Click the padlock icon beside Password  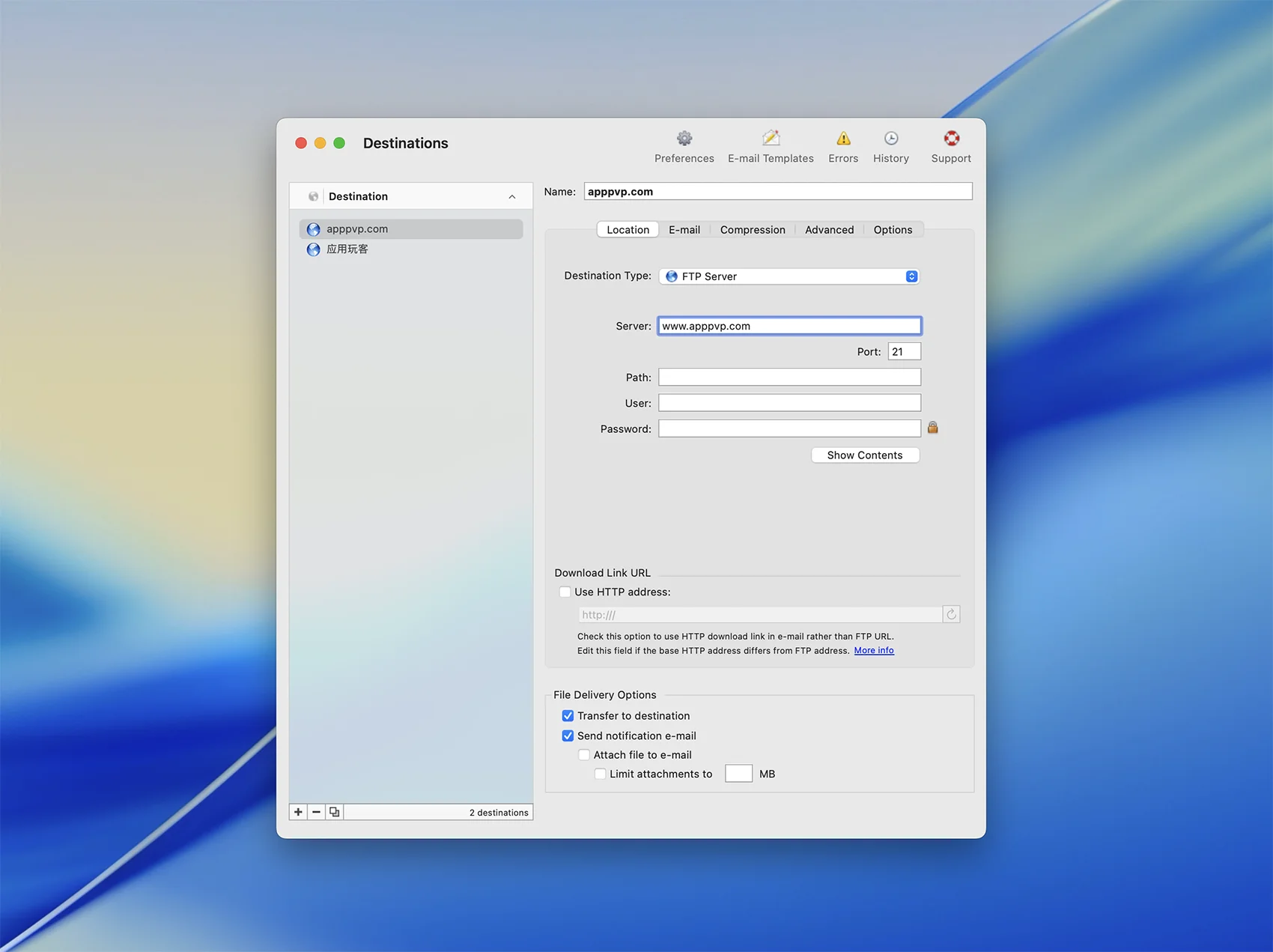932,428
